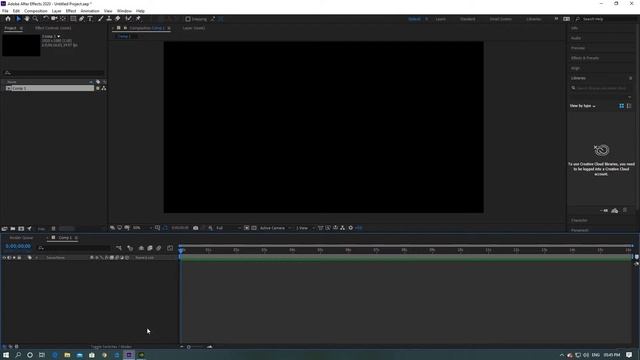Open the Effect menu
The width and height of the screenshot is (640, 360).
(71, 11)
